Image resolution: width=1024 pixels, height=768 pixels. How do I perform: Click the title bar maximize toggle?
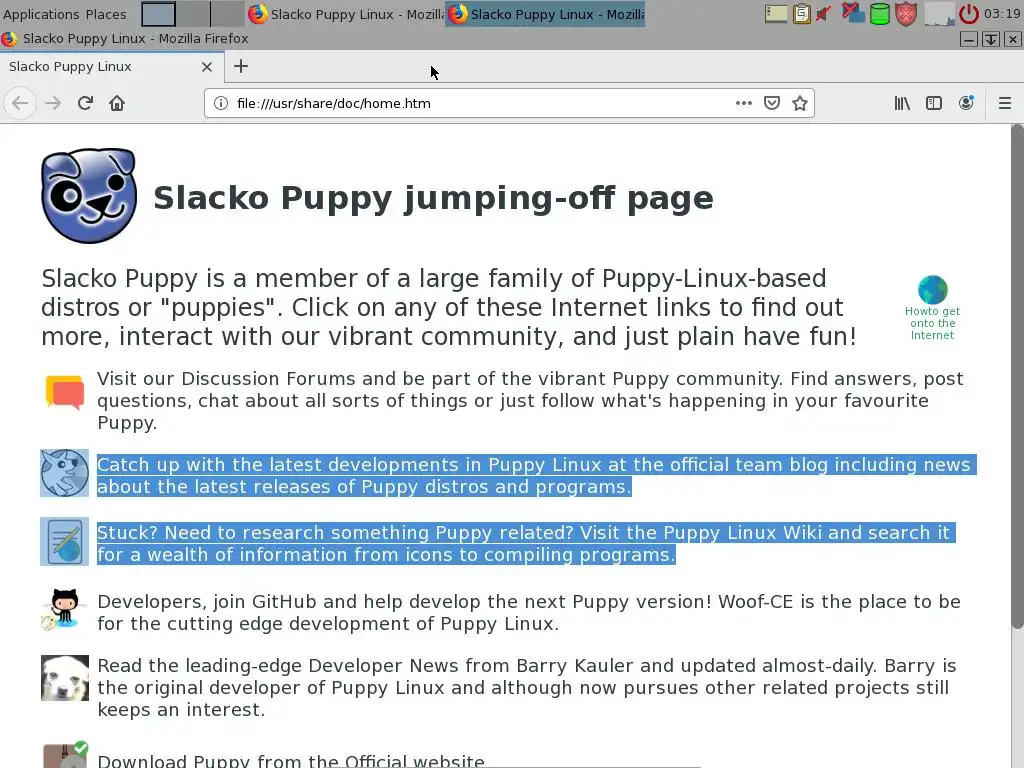click(991, 39)
